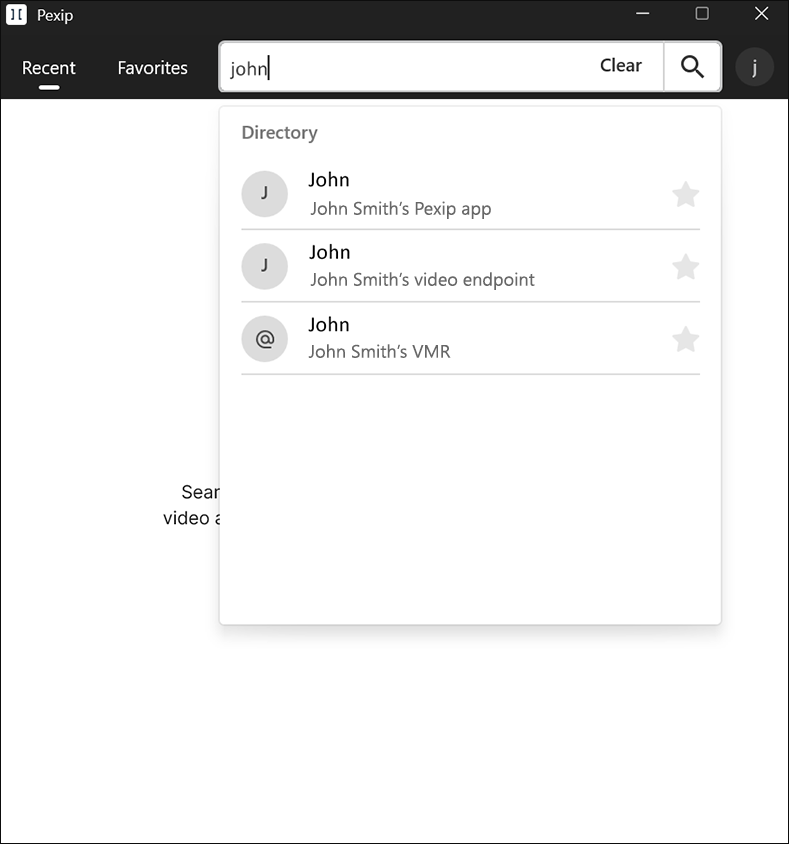789x844 pixels.
Task: Minimize the Pexip window
Action: click(643, 14)
